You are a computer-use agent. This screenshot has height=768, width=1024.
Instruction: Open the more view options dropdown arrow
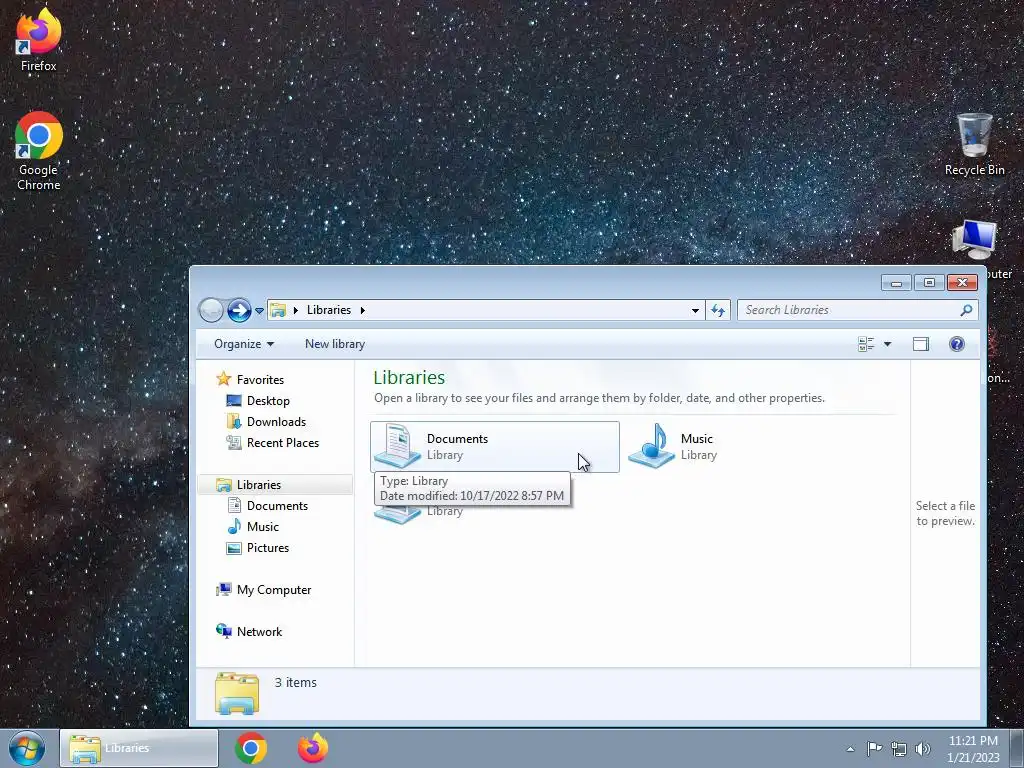[887, 344]
